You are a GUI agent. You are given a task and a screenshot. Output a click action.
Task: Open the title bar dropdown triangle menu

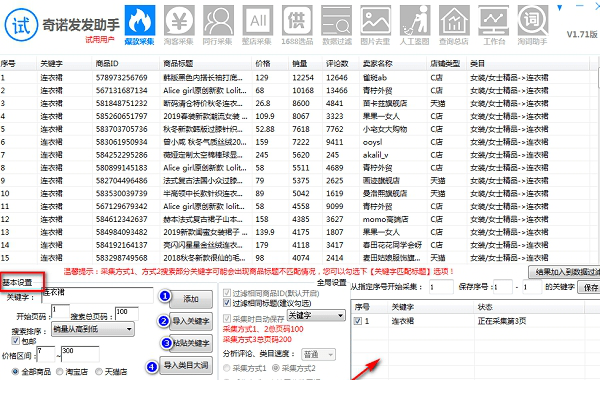point(560,7)
